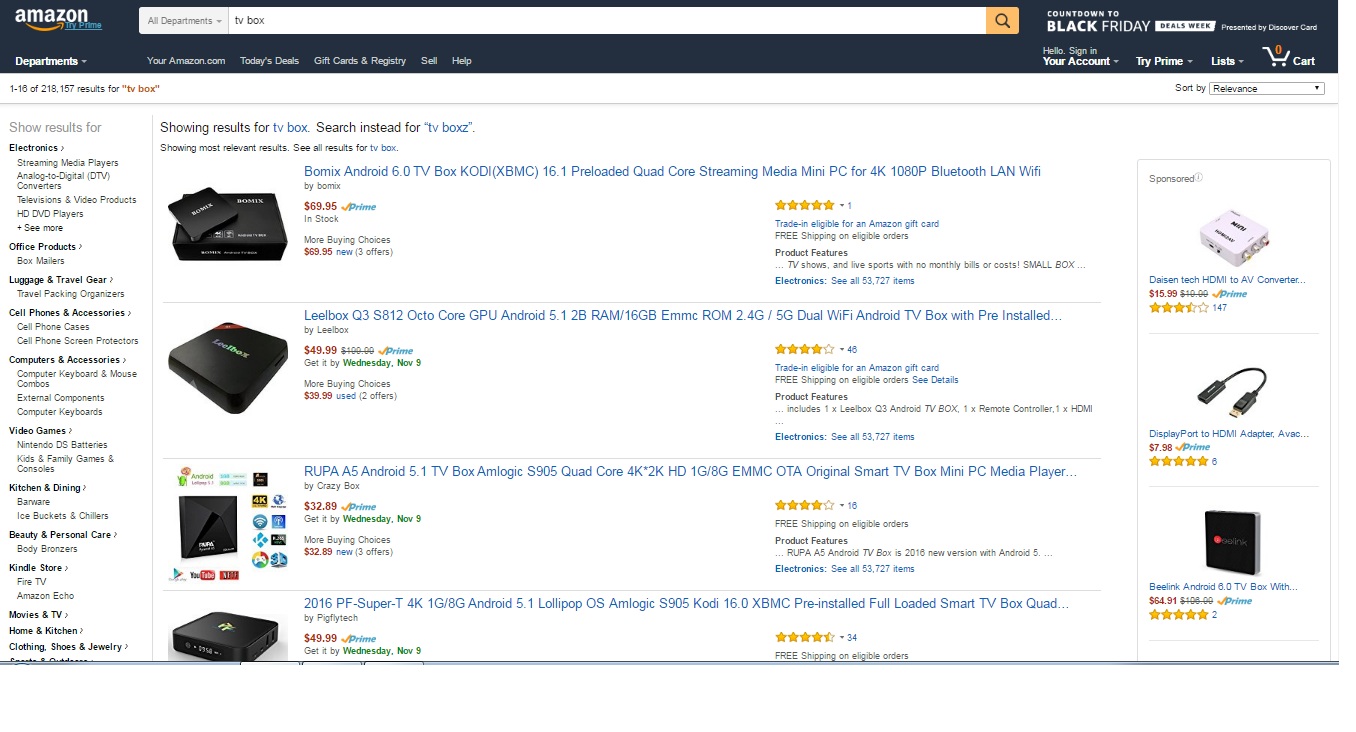Expand Your Account menu
The image size is (1356, 732).
pos(1082,61)
